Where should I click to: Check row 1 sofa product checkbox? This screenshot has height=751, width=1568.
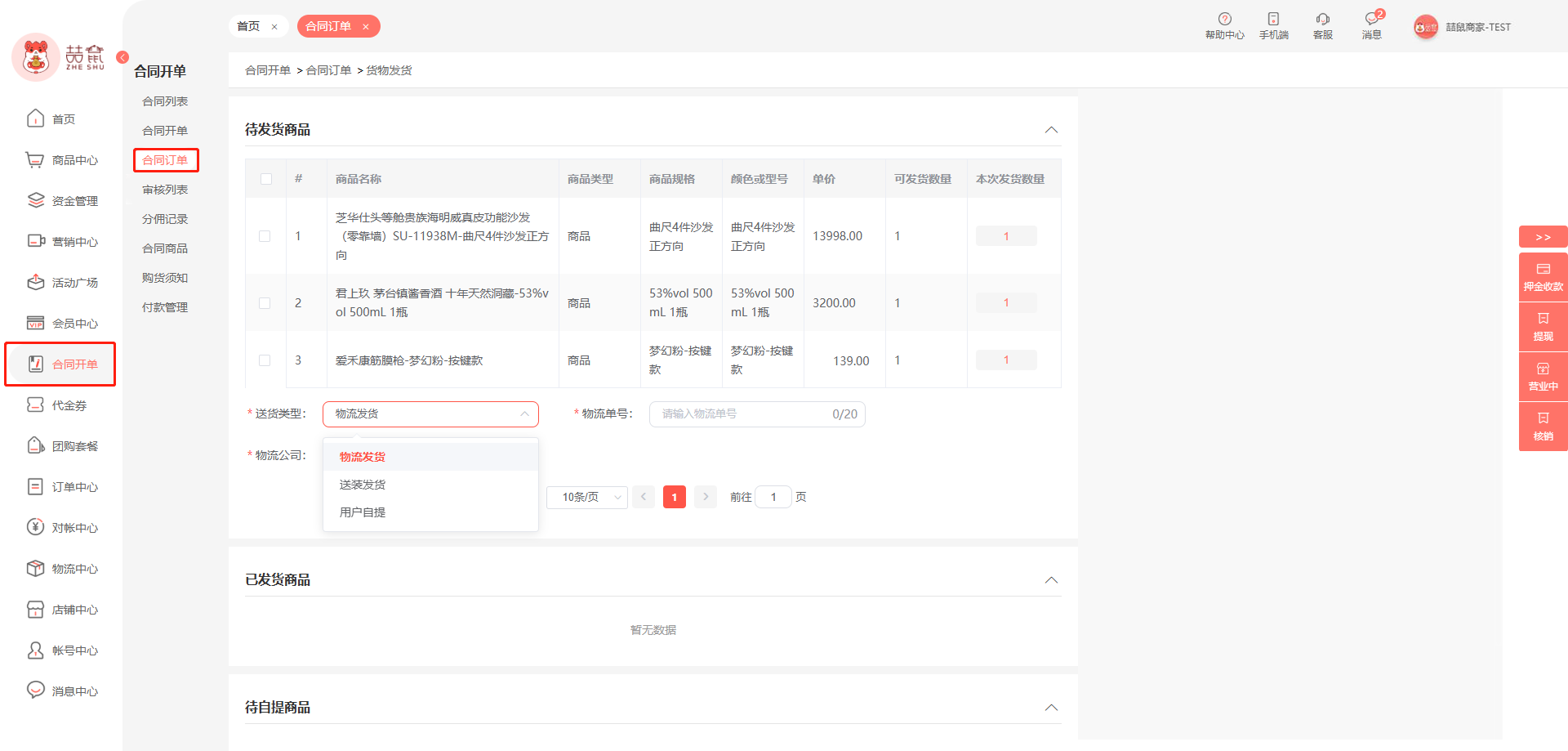point(265,236)
